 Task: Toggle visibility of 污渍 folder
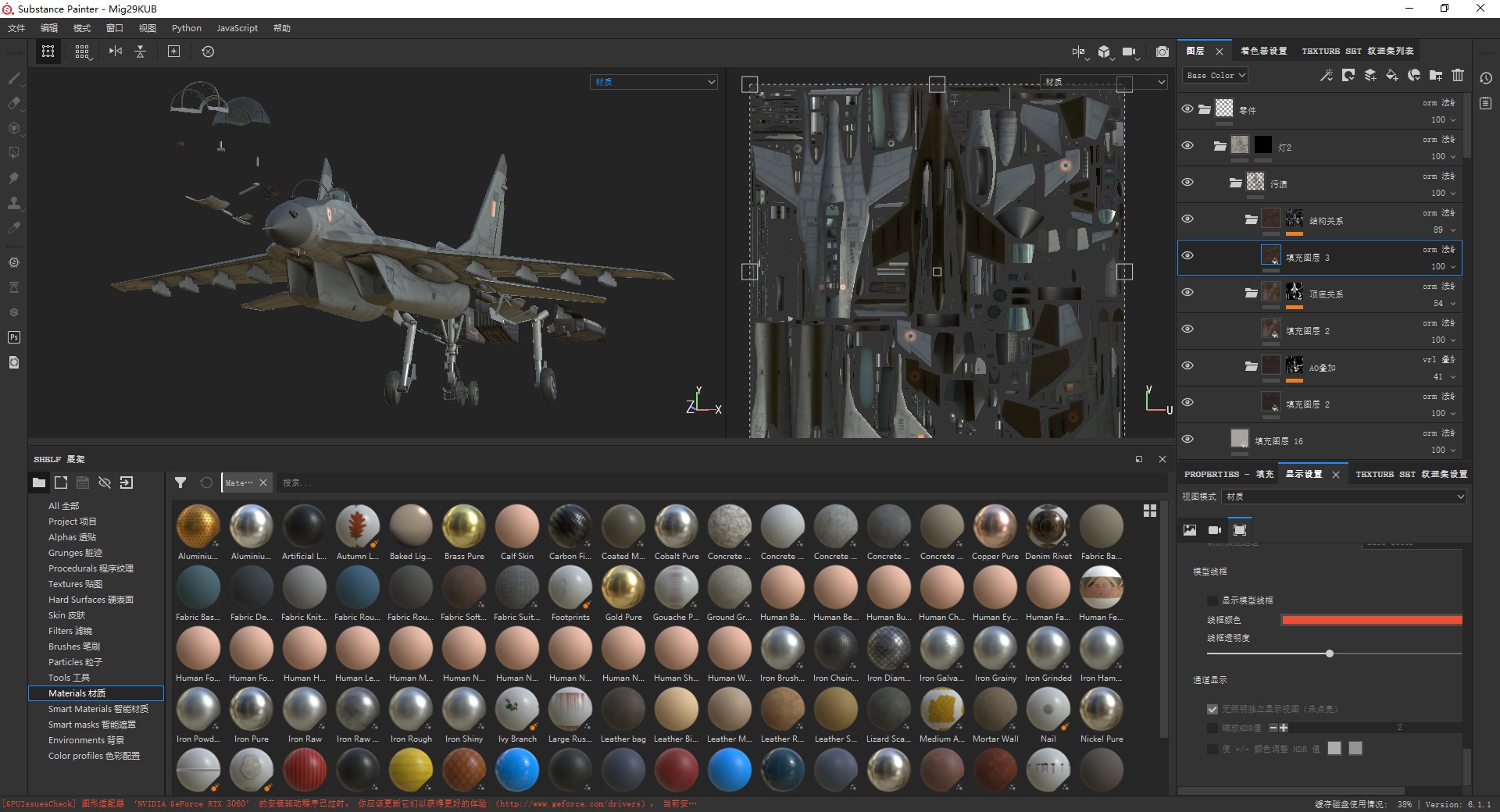tap(1187, 183)
